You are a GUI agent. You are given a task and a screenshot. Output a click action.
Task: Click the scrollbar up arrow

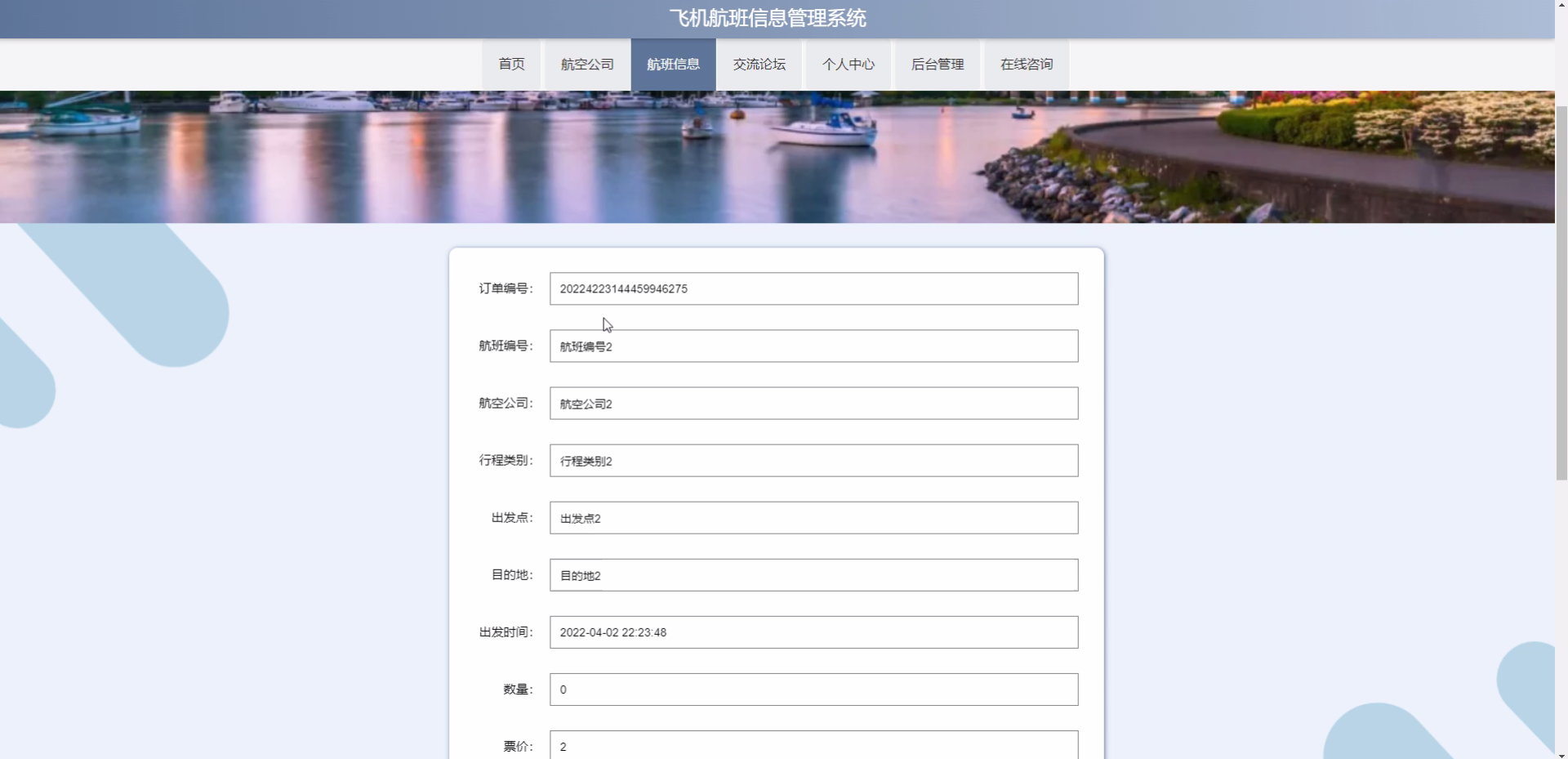point(1561,6)
